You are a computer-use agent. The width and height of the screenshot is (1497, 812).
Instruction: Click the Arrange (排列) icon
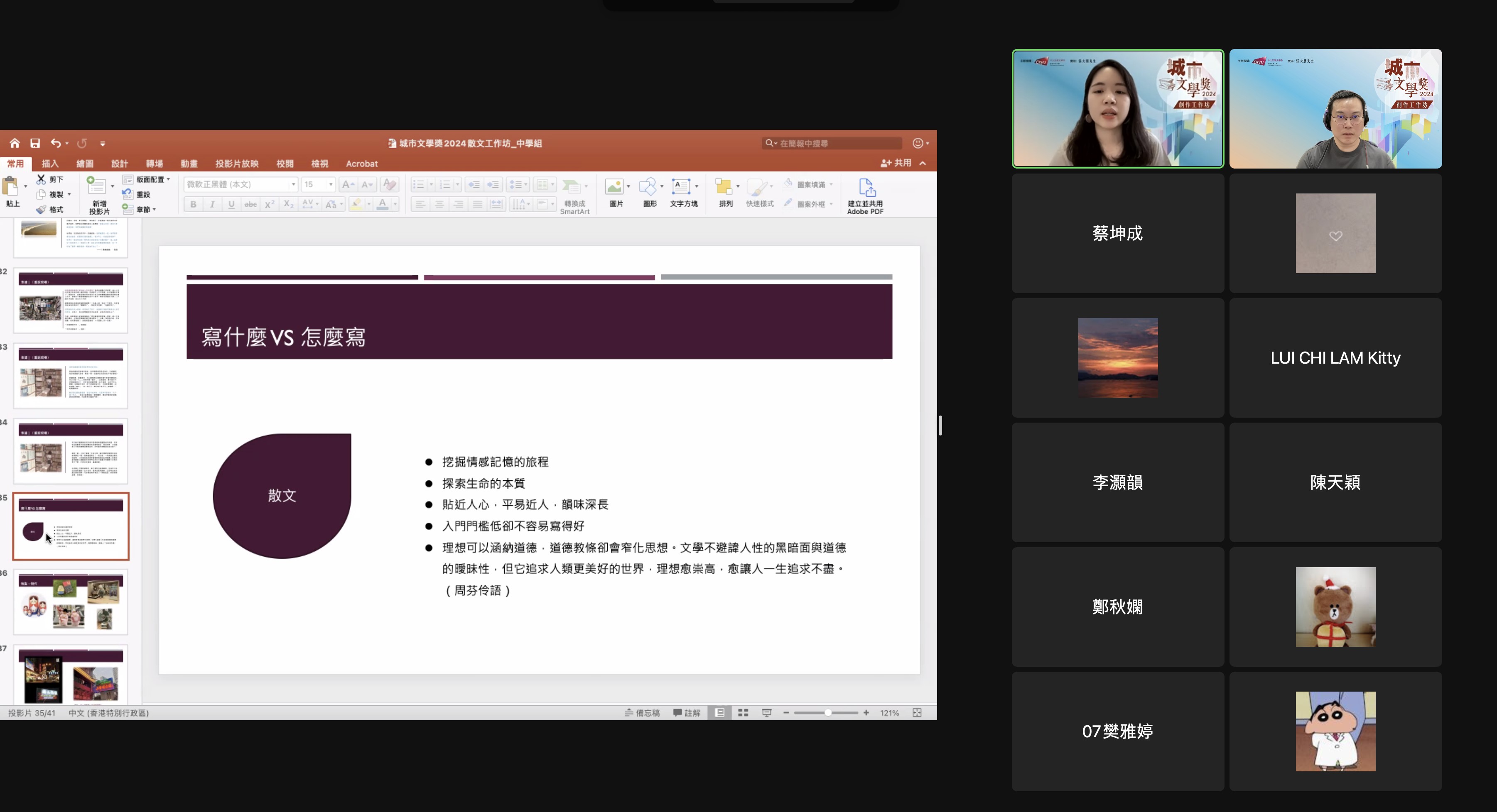point(724,186)
